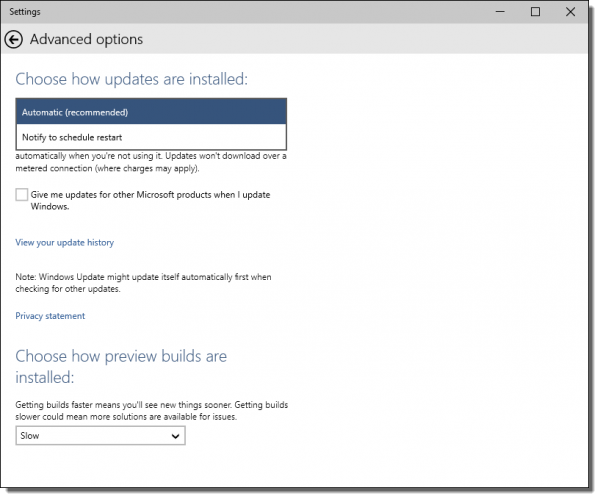Click the 'Choose how preview builds are installed' heading
The height and width of the screenshot is (499, 600).
point(121,366)
